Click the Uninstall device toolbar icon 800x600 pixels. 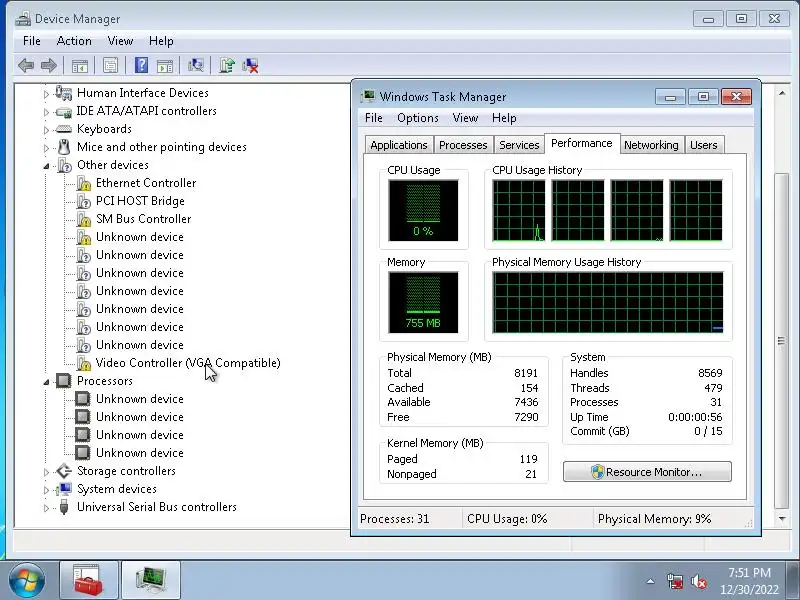pyautogui.click(x=251, y=65)
